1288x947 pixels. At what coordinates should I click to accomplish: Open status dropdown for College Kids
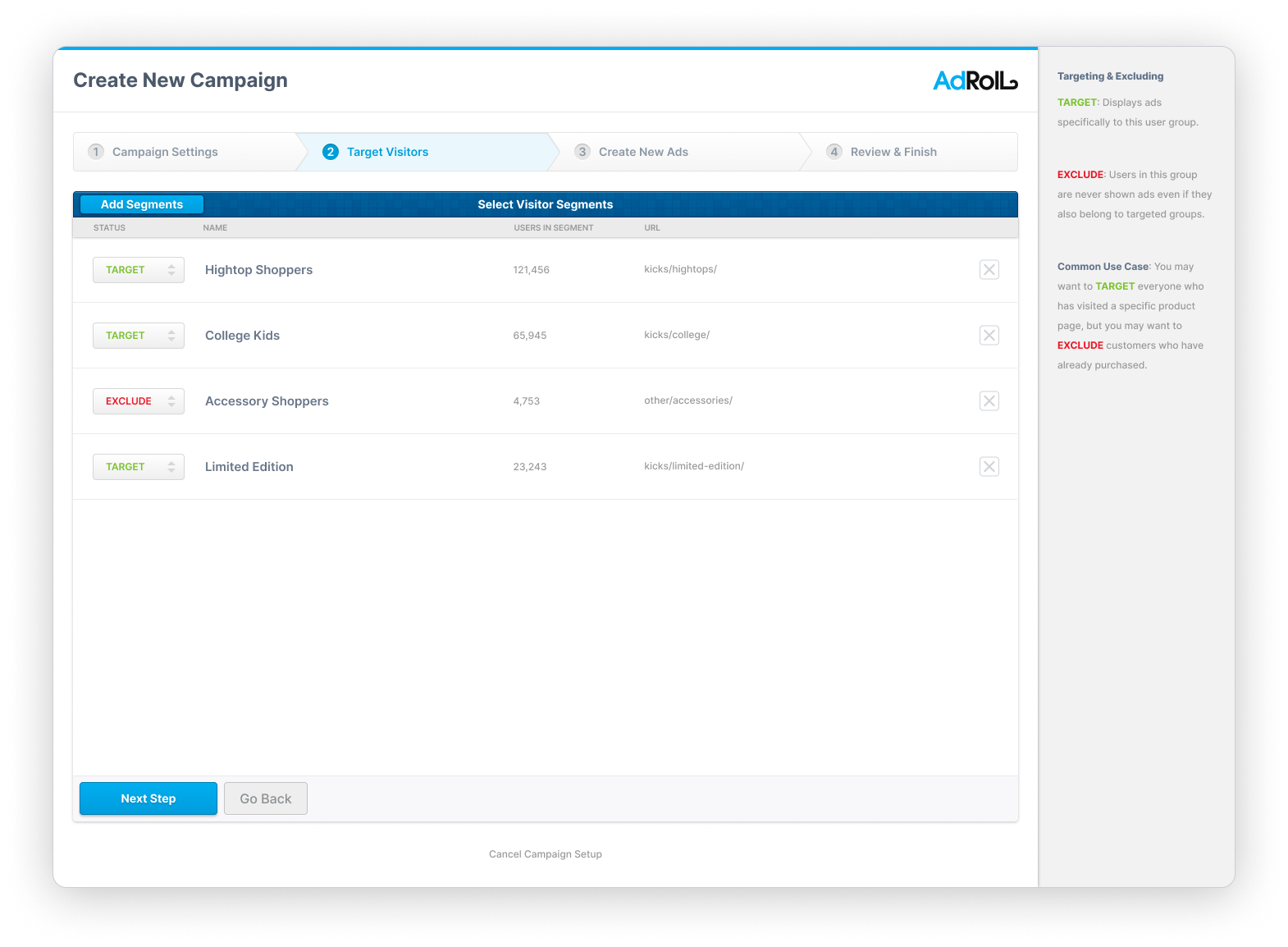pyautogui.click(x=139, y=336)
